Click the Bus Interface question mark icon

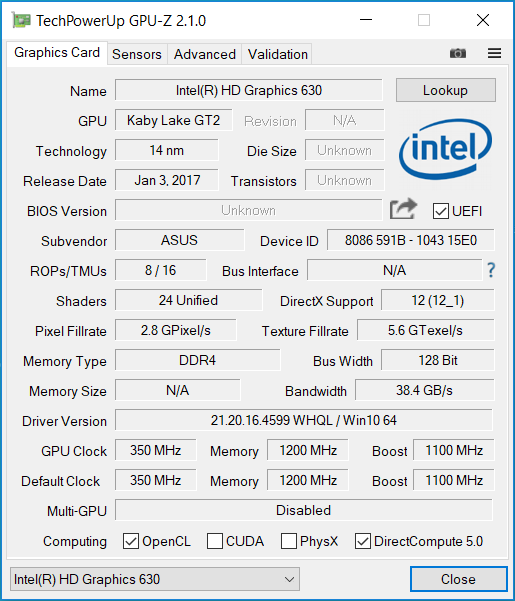491,270
